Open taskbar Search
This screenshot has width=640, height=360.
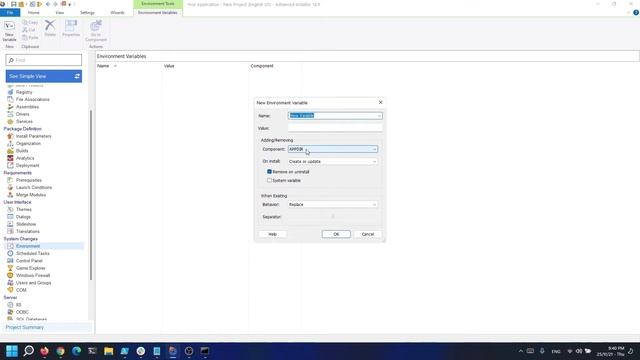point(28,351)
